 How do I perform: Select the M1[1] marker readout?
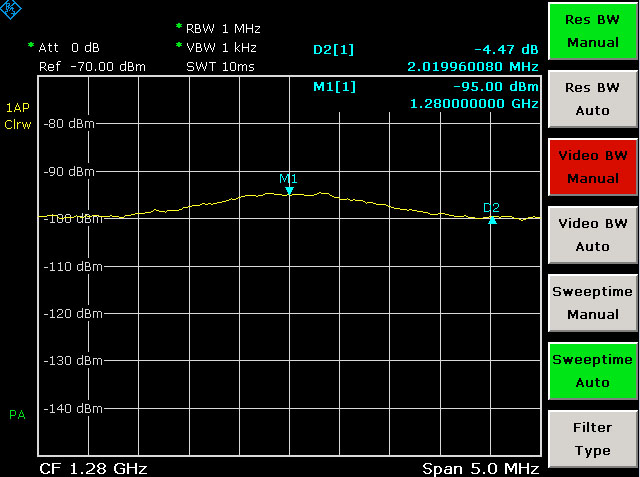pos(334,87)
